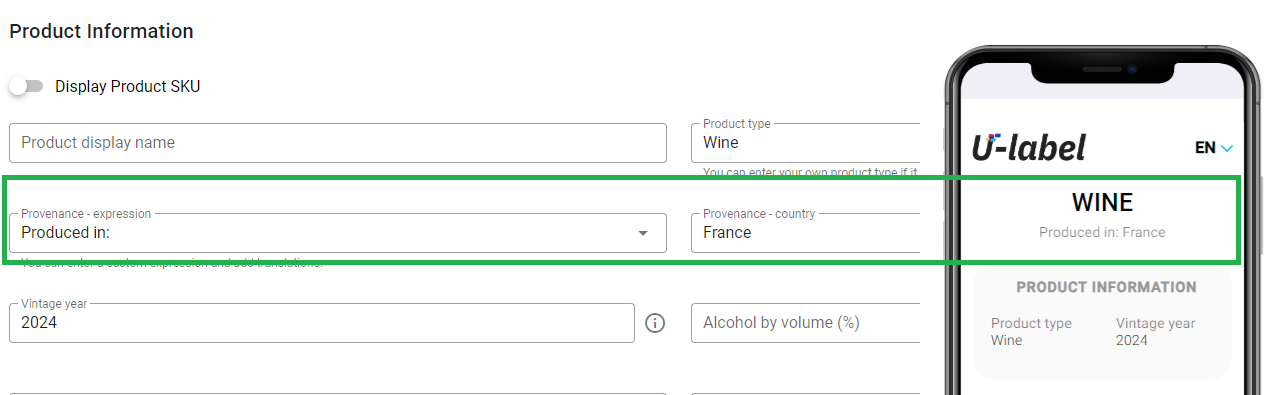Click the Display Product SKU label text
This screenshot has height=395, width=1268.
[x=128, y=87]
